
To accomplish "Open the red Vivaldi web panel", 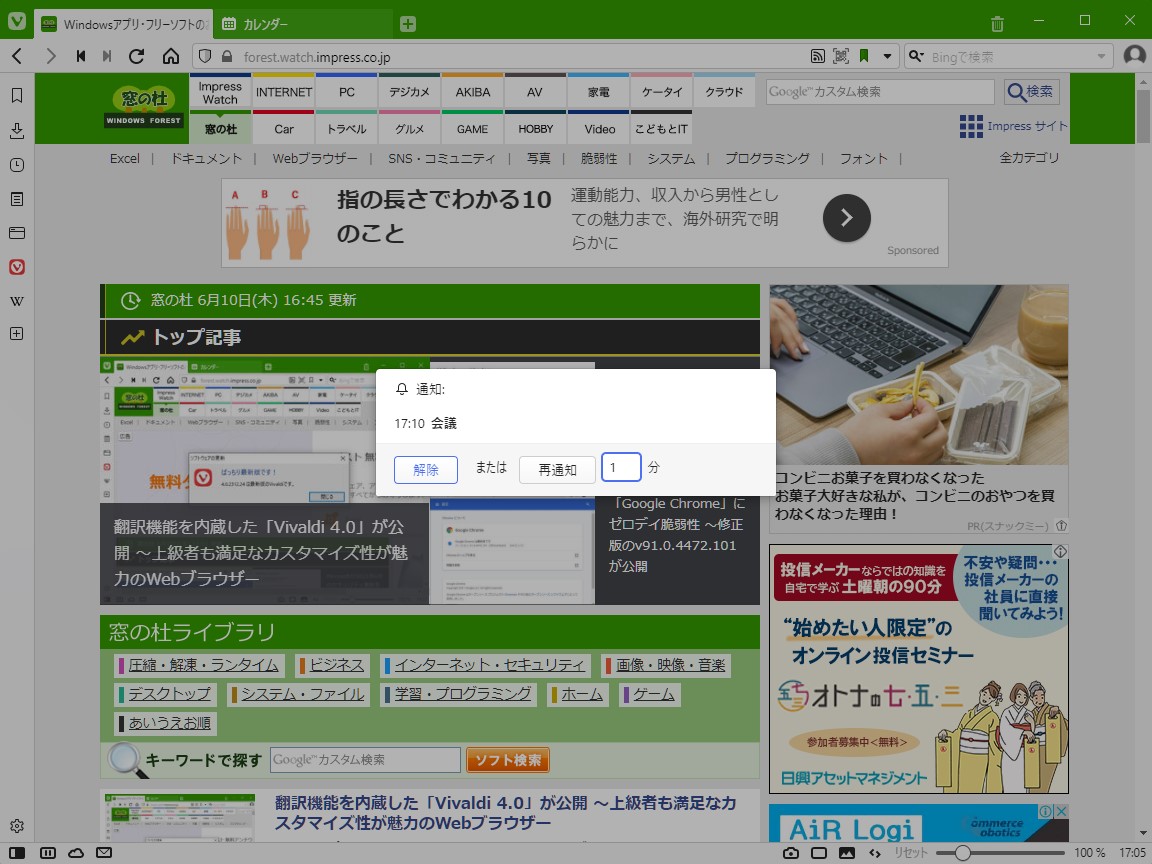I will click(16, 266).
